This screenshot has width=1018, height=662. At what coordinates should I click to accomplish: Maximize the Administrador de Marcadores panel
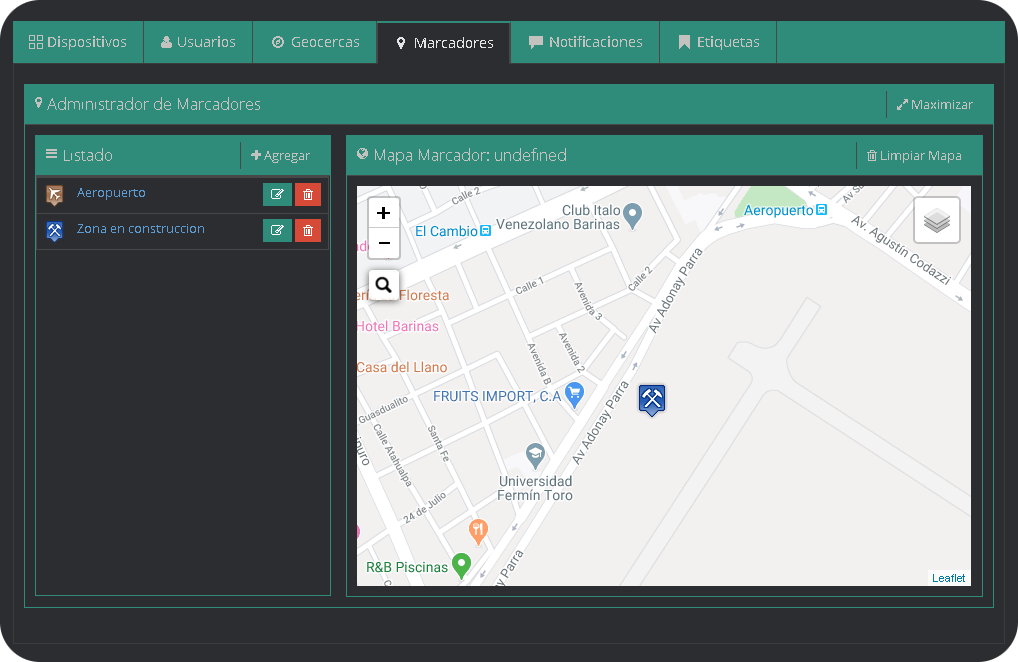pyautogui.click(x=934, y=105)
